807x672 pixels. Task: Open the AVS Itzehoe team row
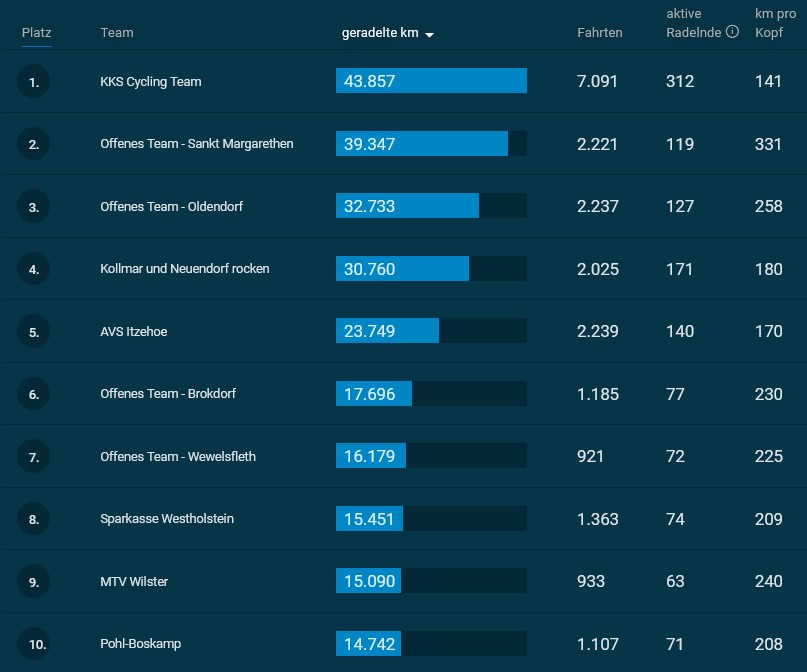(x=134, y=331)
